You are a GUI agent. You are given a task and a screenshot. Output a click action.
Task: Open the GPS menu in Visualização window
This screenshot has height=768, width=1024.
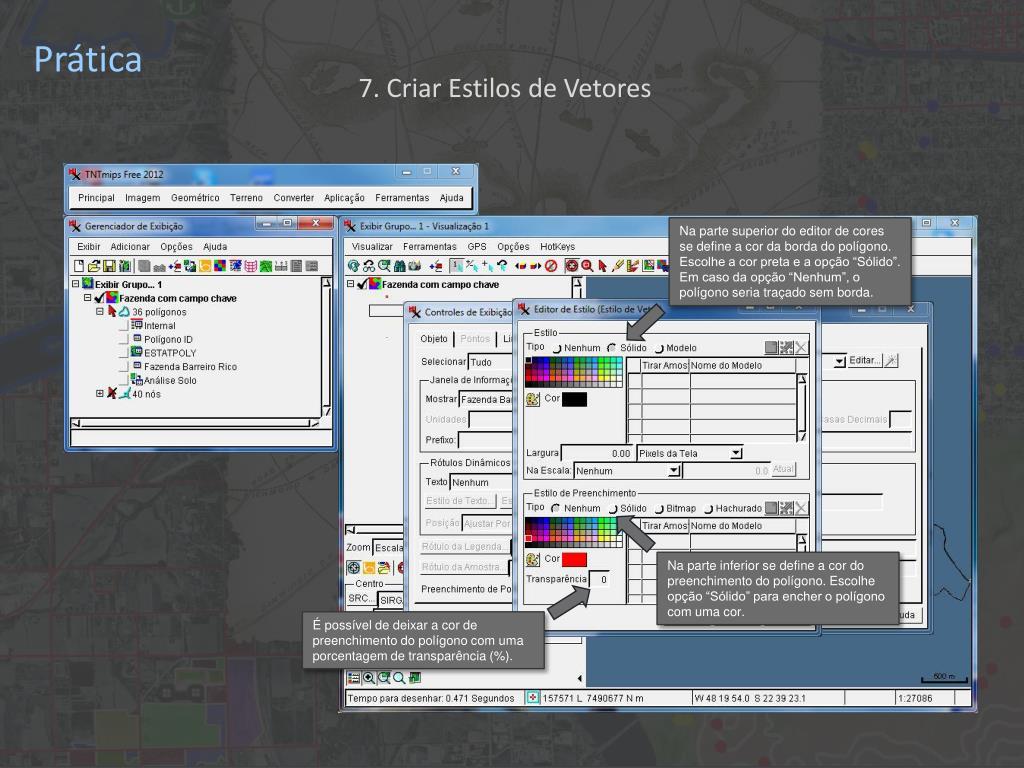(477, 247)
